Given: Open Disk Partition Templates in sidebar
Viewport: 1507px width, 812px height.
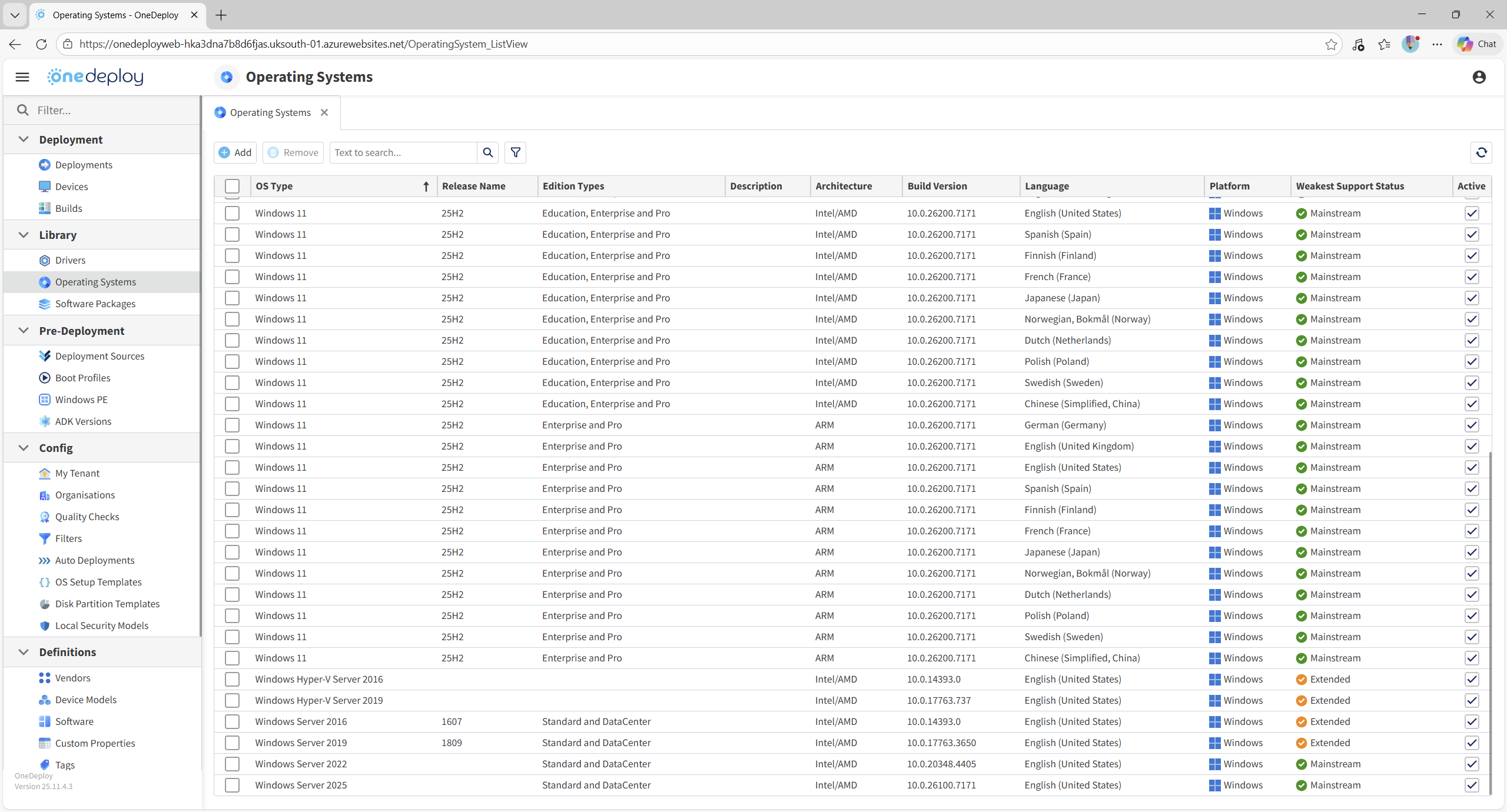Looking at the screenshot, I should pos(107,604).
